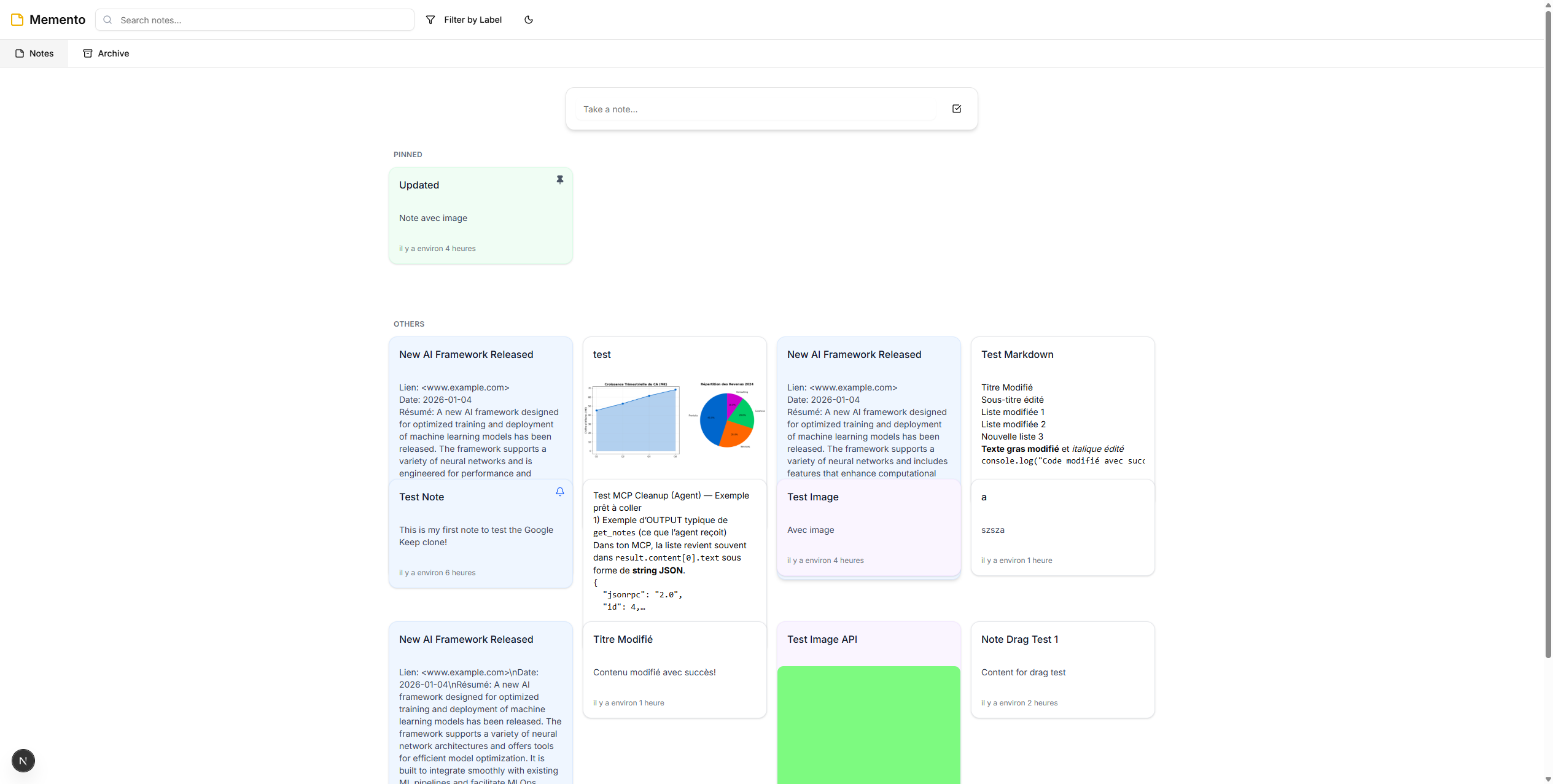This screenshot has width=1553, height=784.
Task: Focus the Take a note field
Action: click(x=755, y=109)
